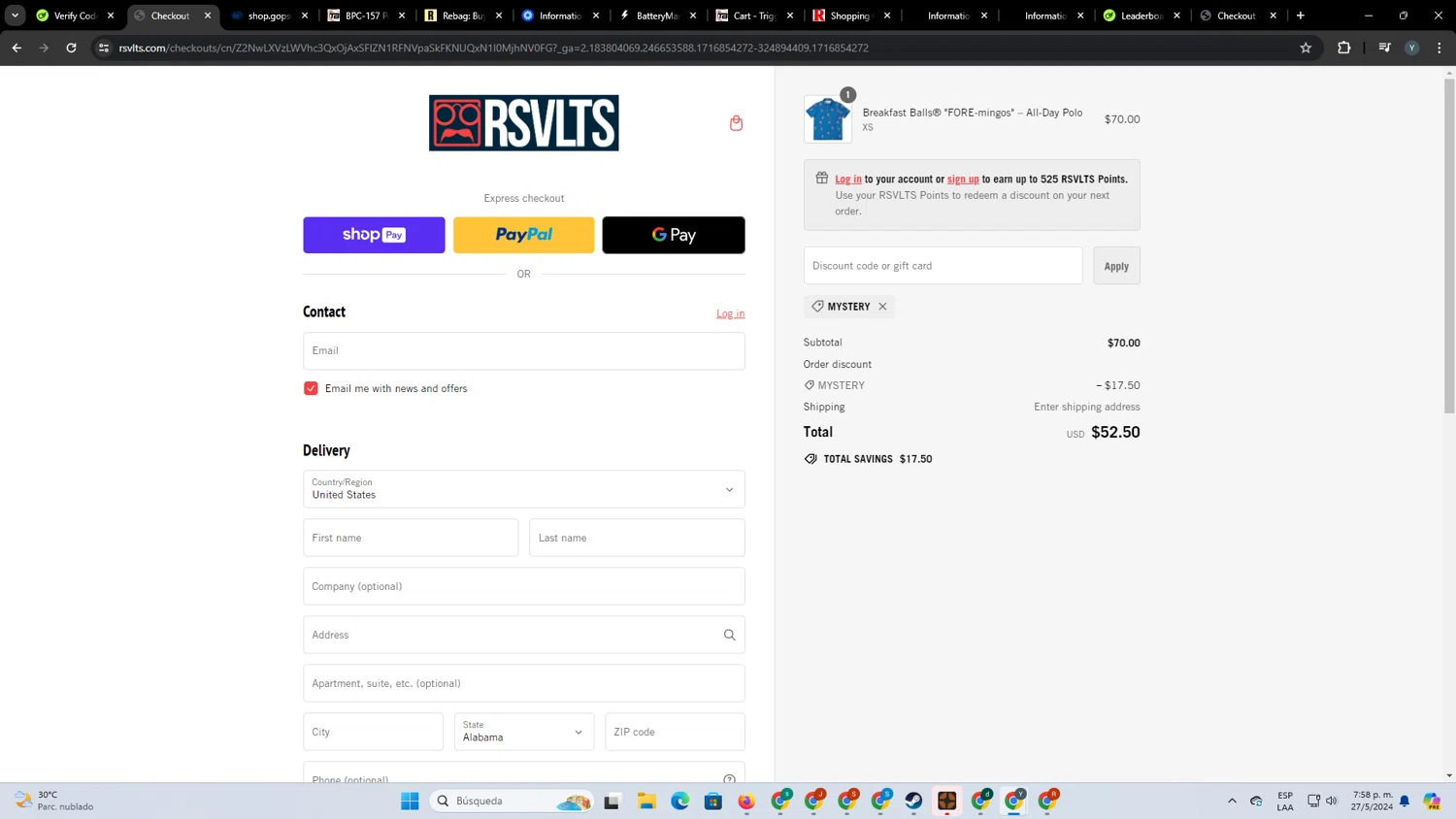Click the RSVLTS logo
The width and height of the screenshot is (1456, 819).
pyautogui.click(x=524, y=123)
